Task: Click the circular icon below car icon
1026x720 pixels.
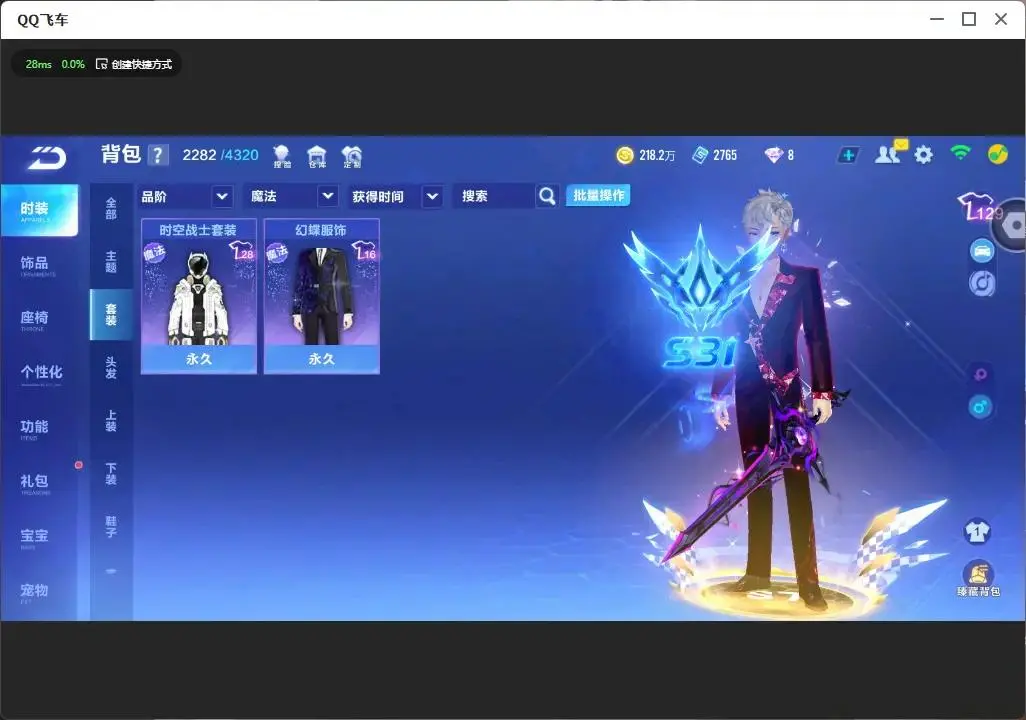Action: pos(982,283)
